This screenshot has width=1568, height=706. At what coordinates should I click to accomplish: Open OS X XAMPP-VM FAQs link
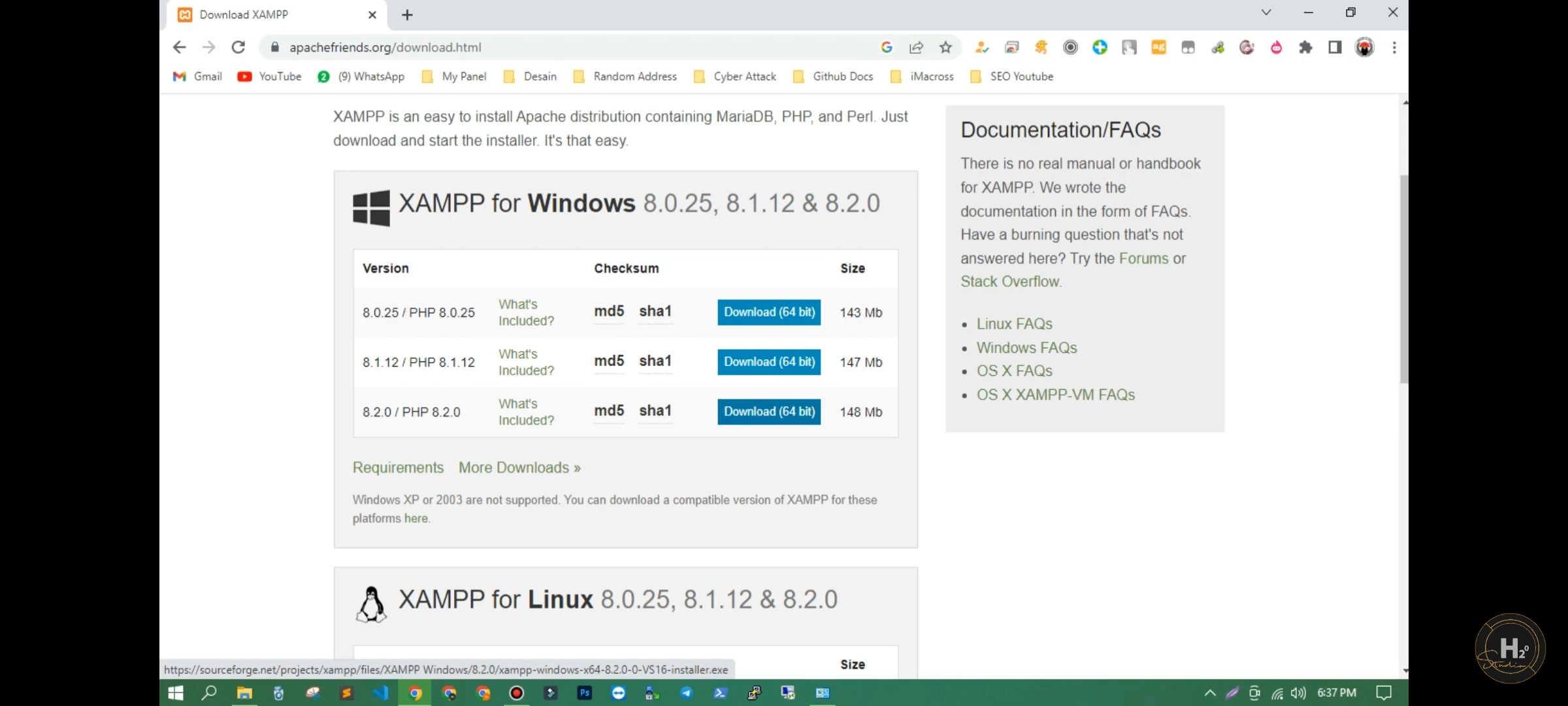tap(1055, 394)
